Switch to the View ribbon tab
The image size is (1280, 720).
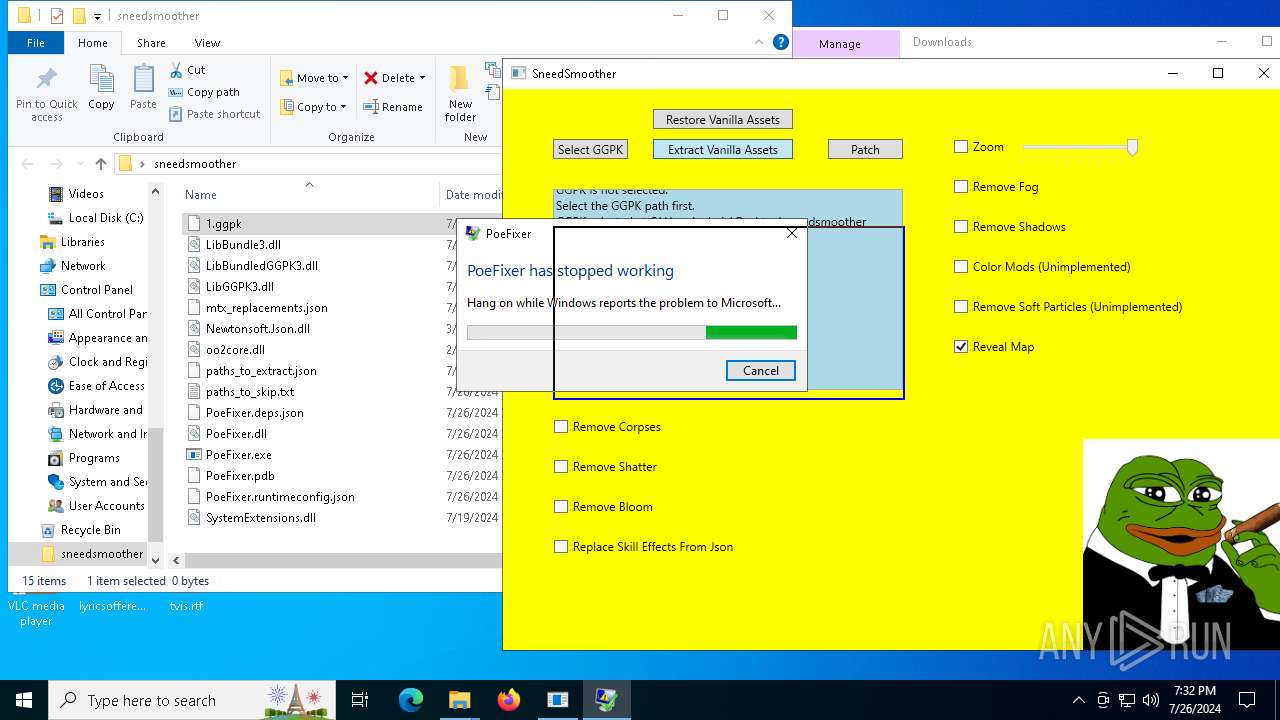pos(207,43)
